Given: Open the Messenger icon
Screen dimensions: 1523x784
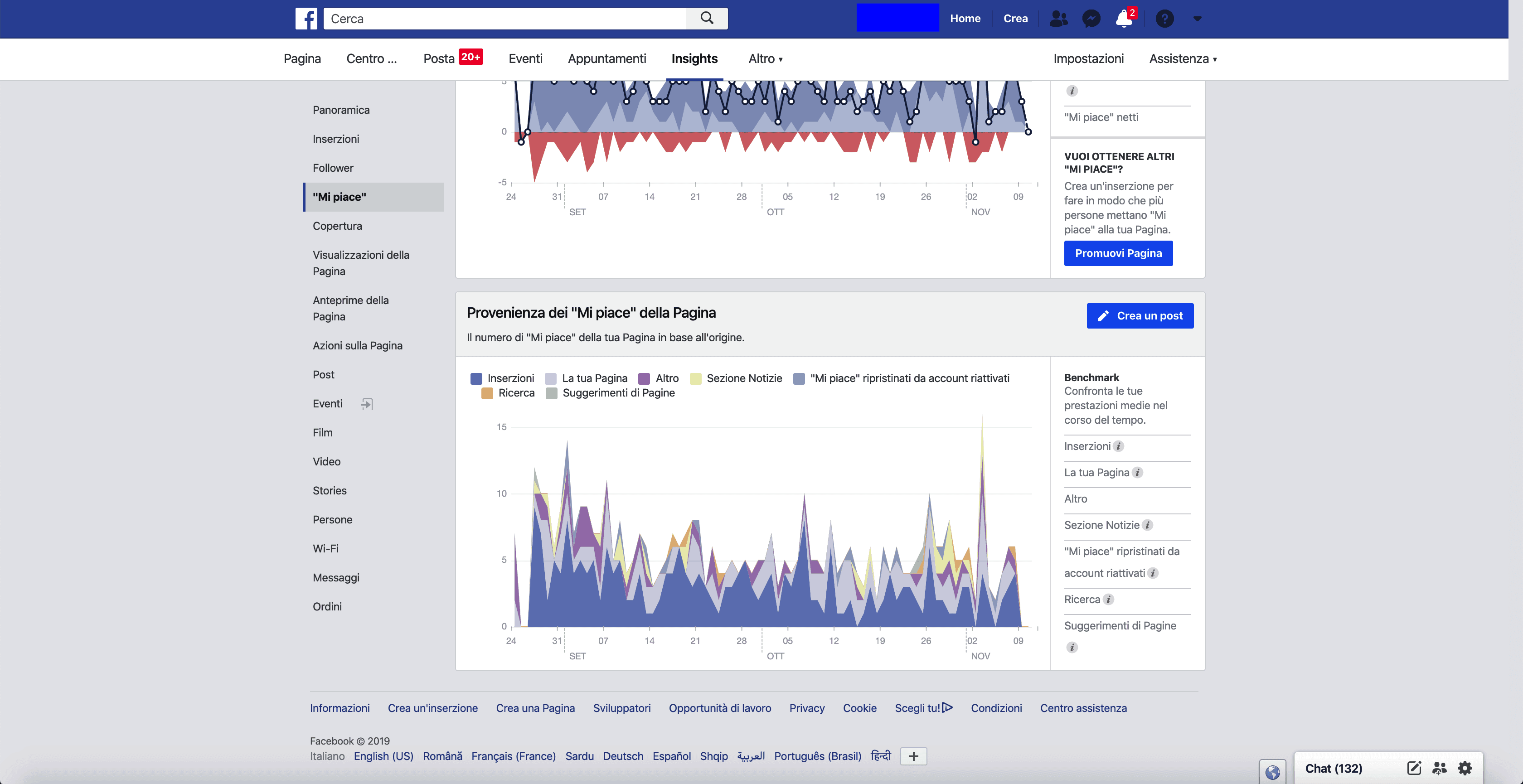Looking at the screenshot, I should tap(1091, 18).
